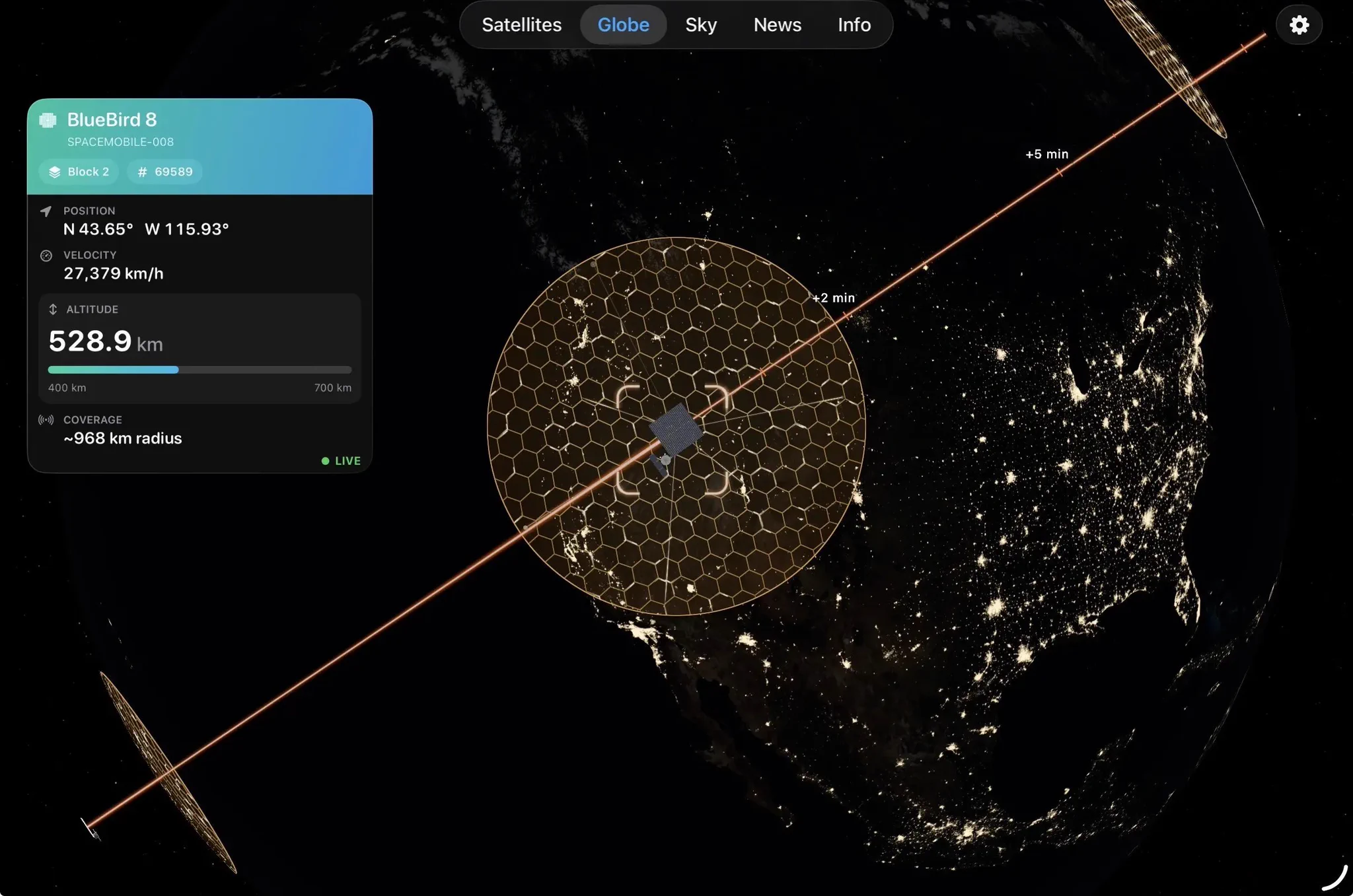Go to the News tab
Image resolution: width=1353 pixels, height=896 pixels.
777,25
